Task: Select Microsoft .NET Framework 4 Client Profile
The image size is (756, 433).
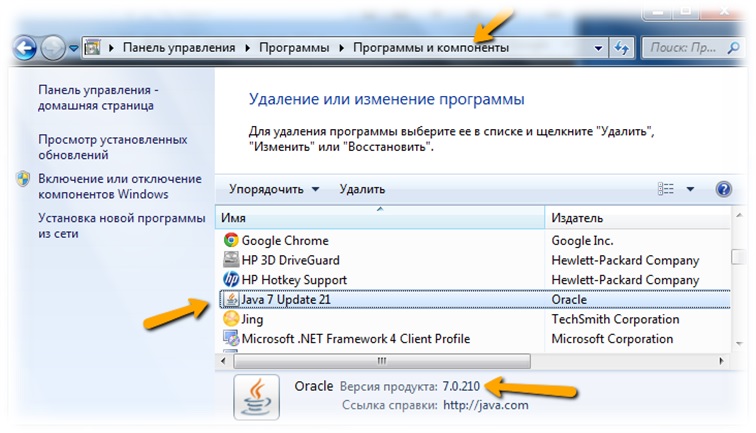Action: coord(356,339)
